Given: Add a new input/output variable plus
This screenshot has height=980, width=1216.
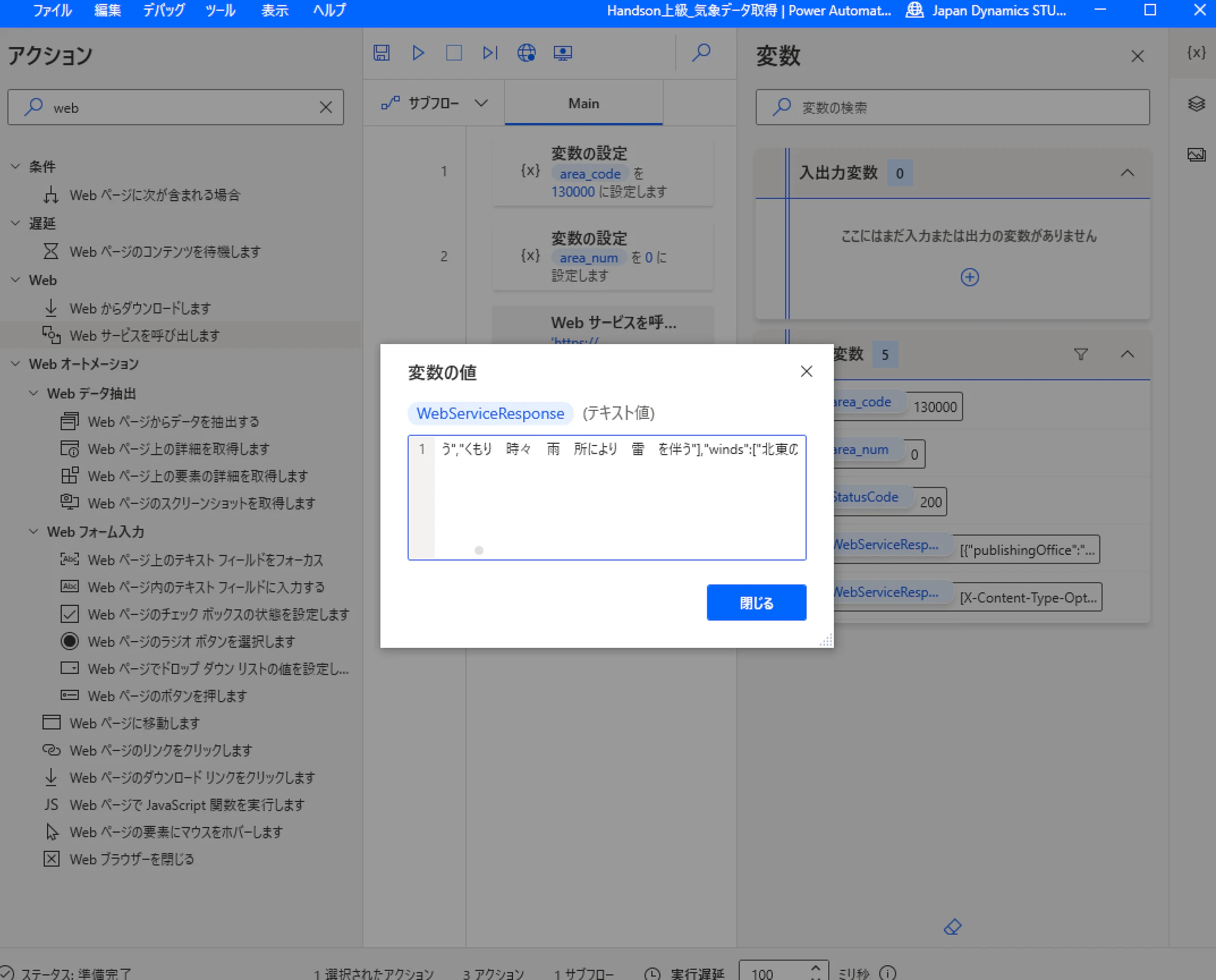Looking at the screenshot, I should tap(969, 277).
